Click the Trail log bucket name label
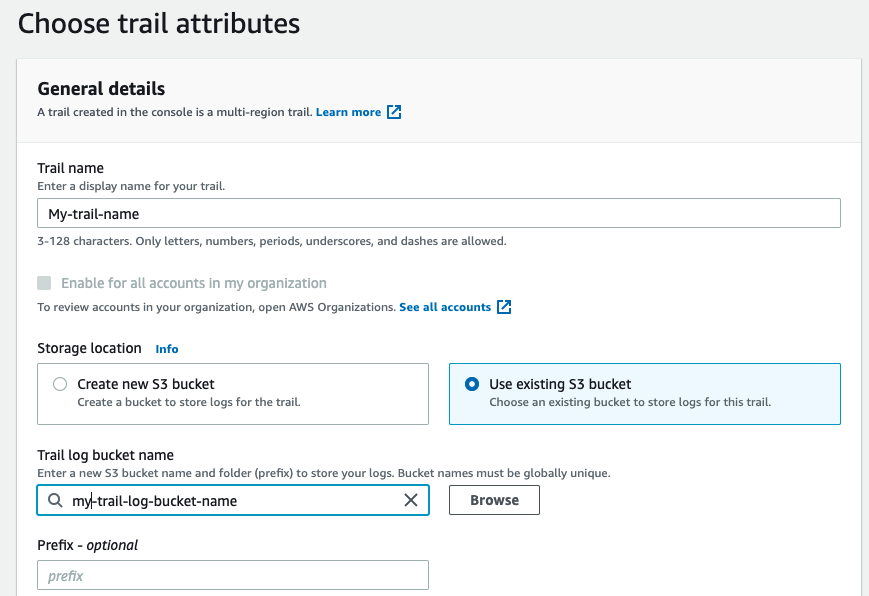Image resolution: width=869 pixels, height=596 pixels. tap(105, 455)
